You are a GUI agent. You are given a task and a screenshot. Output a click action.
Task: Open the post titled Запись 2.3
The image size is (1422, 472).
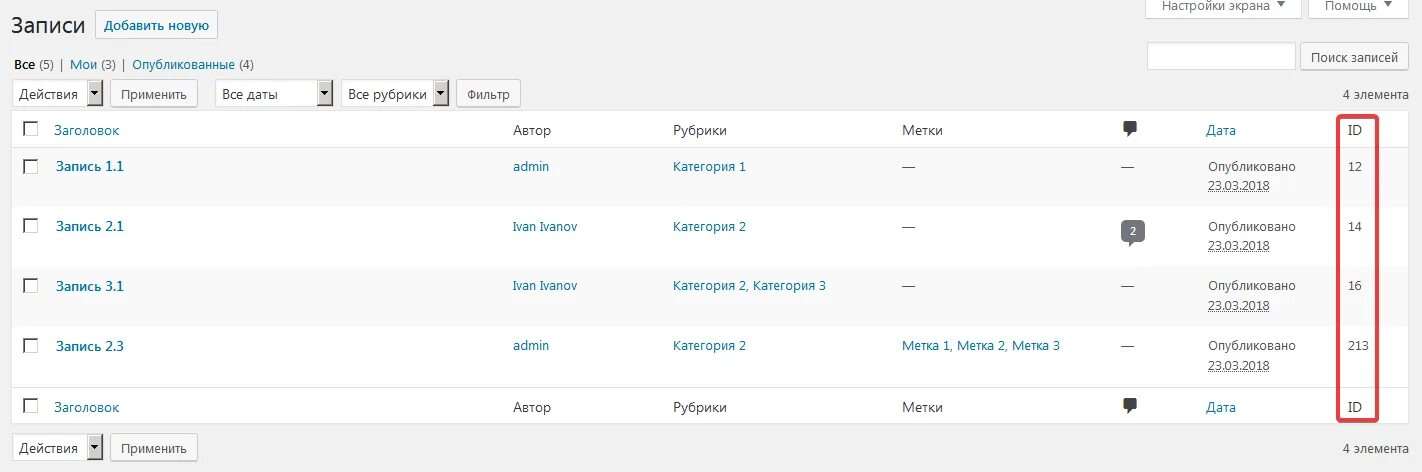tap(90, 346)
